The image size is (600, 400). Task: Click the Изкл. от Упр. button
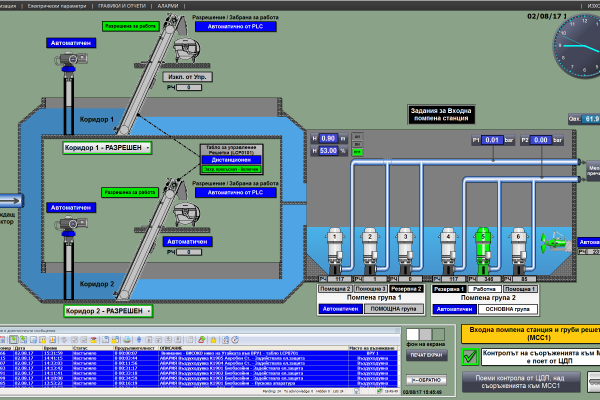(x=188, y=77)
